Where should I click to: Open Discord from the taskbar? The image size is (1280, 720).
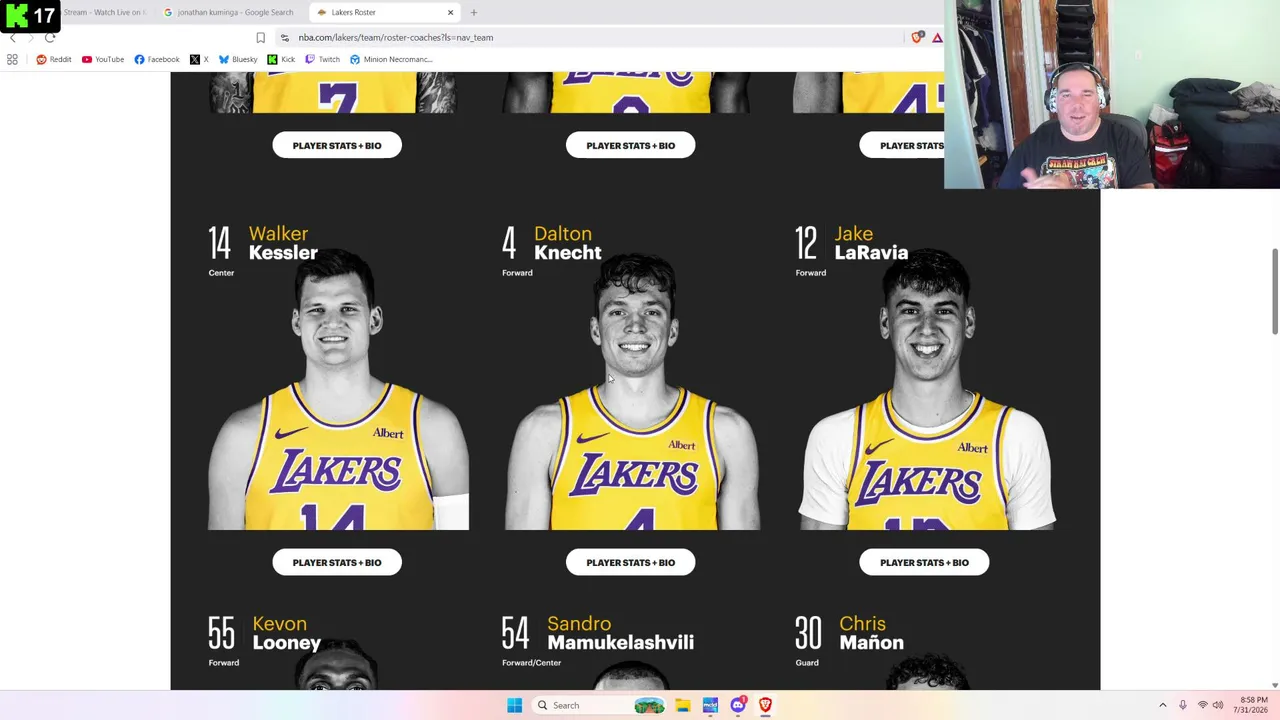click(738, 705)
